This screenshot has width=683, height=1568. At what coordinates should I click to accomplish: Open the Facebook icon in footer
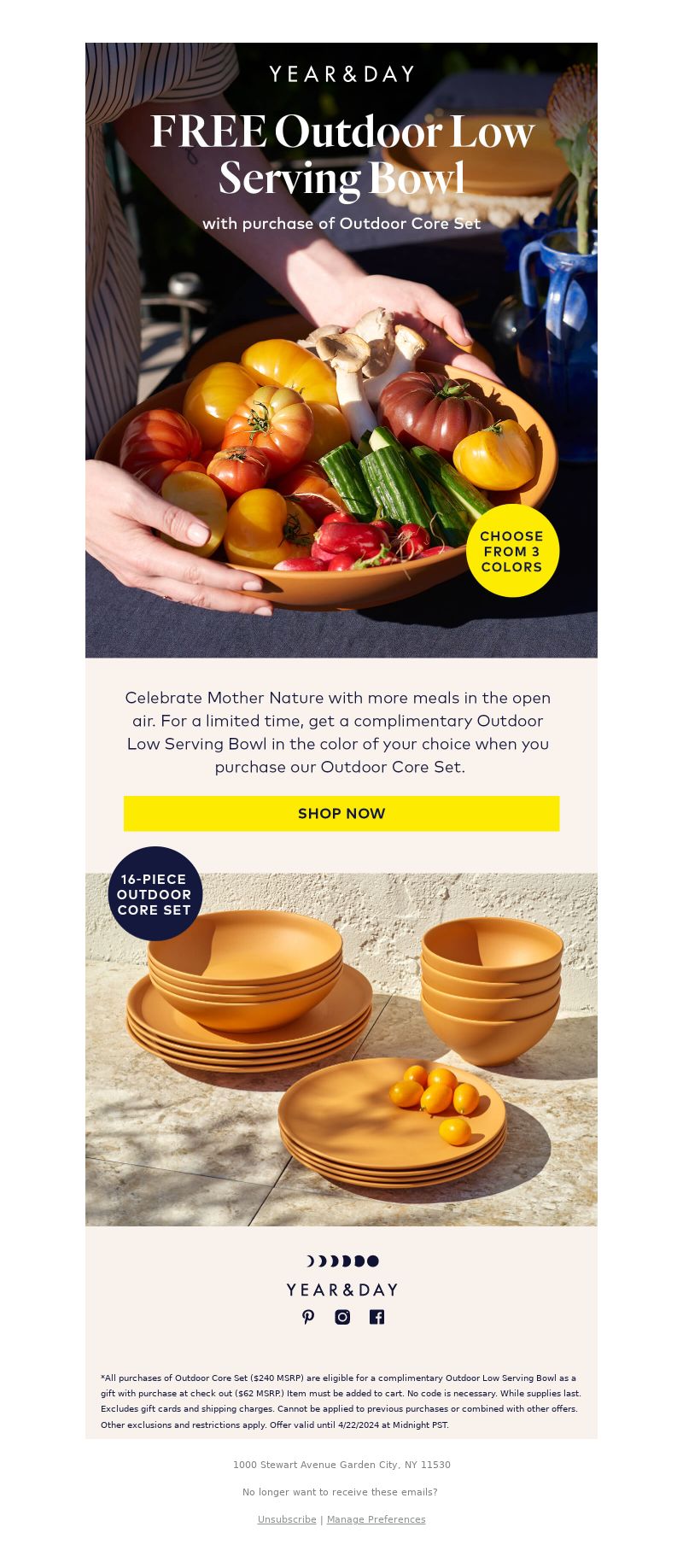(x=377, y=1317)
